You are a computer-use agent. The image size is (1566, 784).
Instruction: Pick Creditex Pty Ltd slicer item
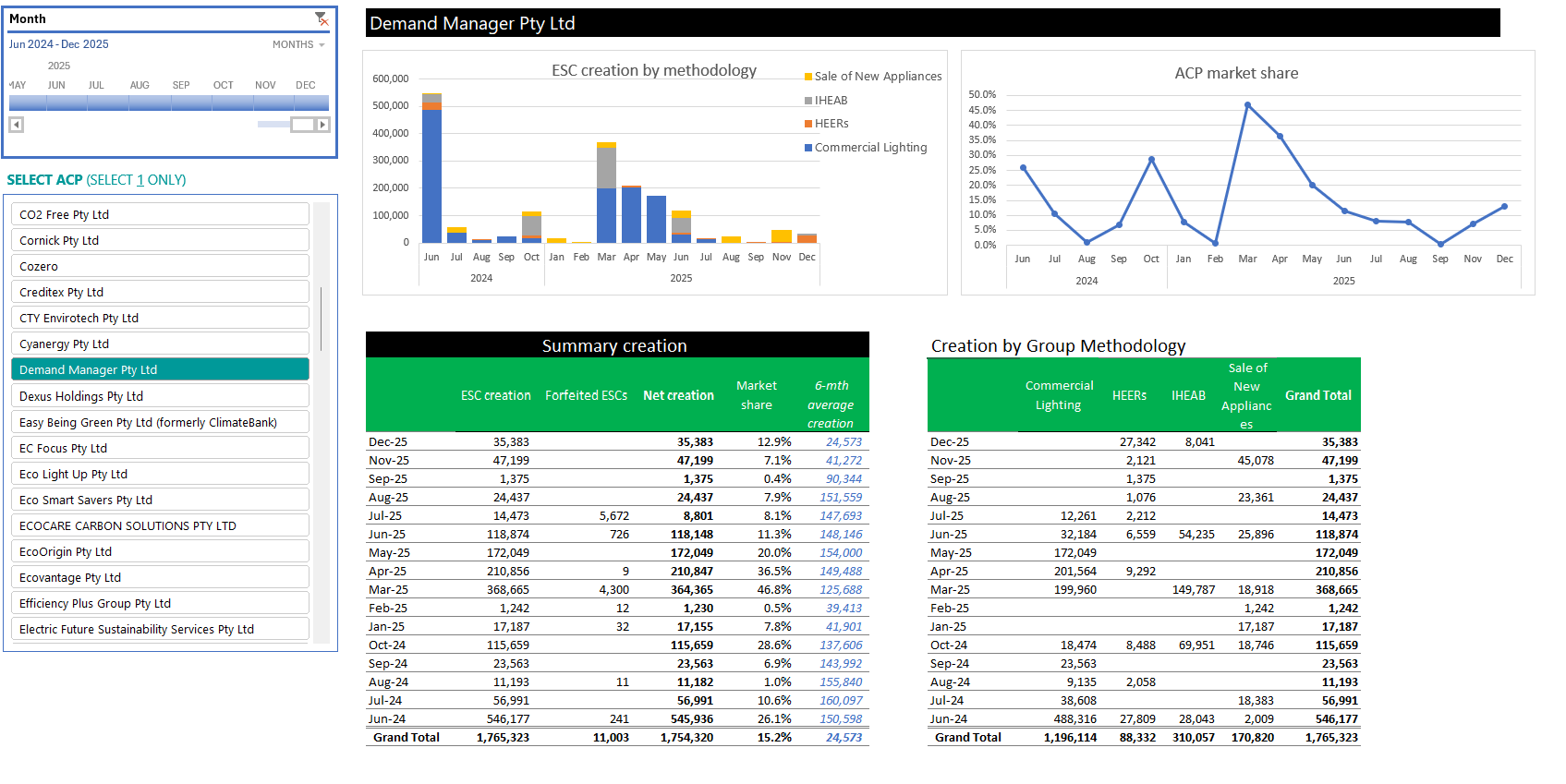[160, 292]
